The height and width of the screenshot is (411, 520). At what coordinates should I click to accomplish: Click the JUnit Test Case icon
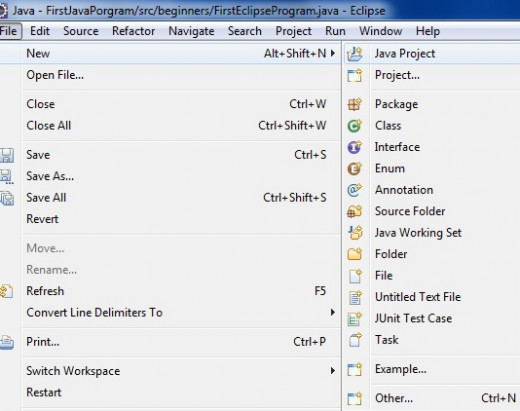pos(354,319)
